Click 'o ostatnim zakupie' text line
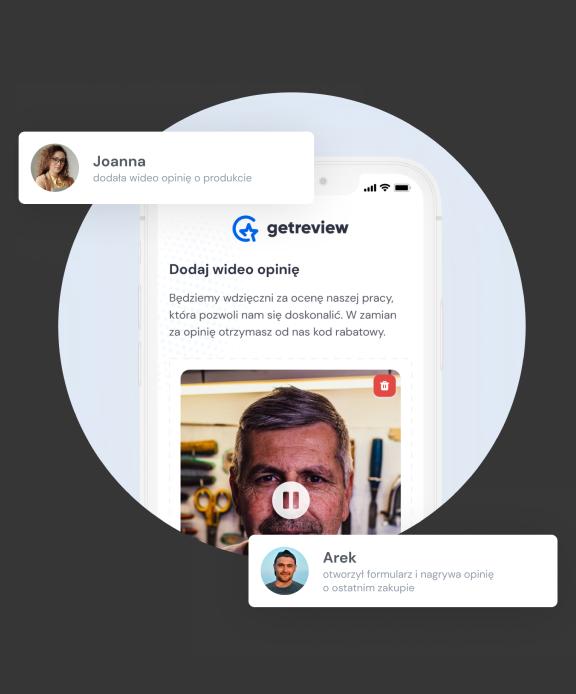 click(x=368, y=588)
